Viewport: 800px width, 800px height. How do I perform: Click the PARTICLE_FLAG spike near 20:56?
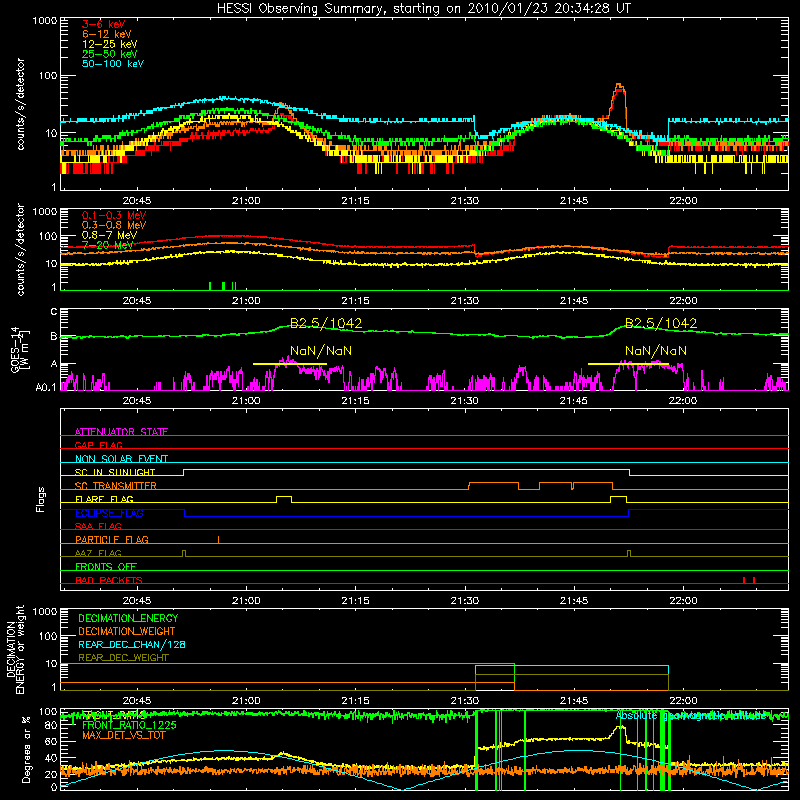[218, 540]
